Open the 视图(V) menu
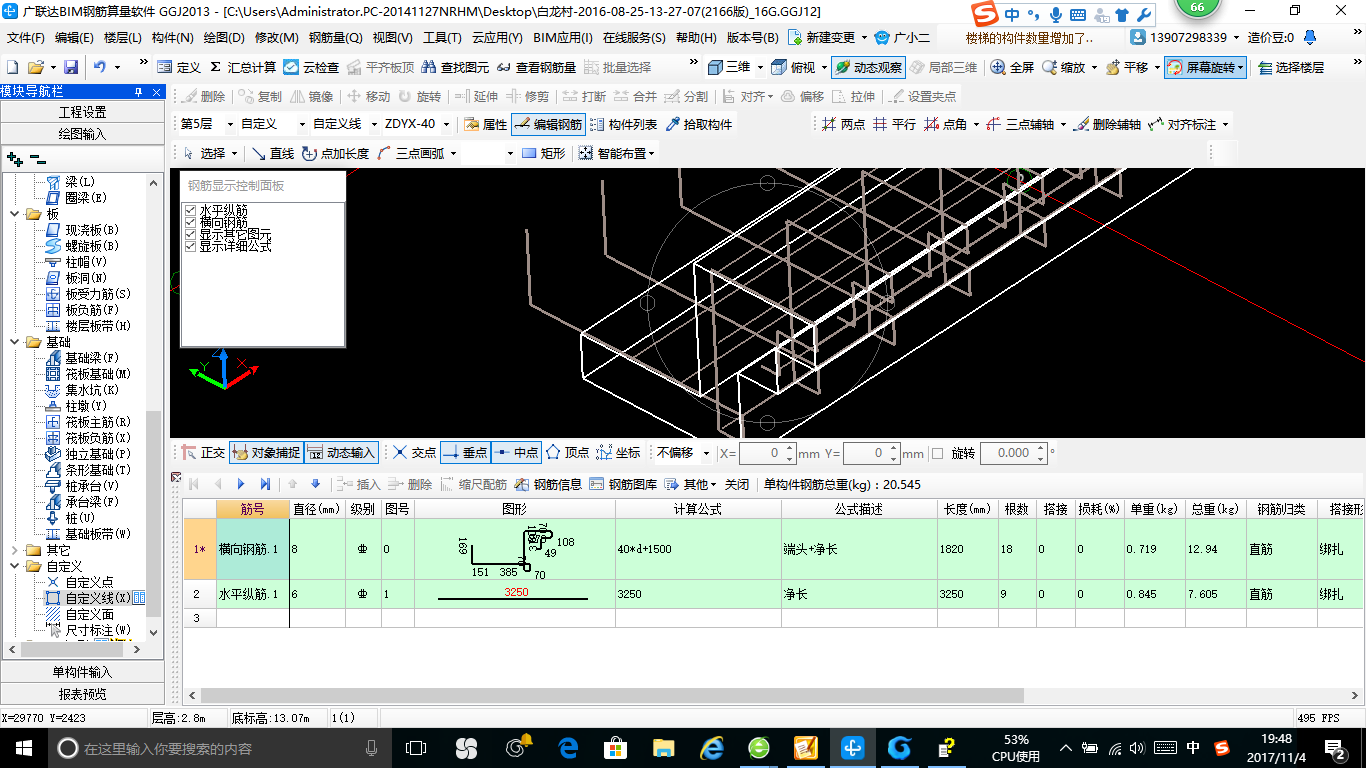 pos(392,38)
